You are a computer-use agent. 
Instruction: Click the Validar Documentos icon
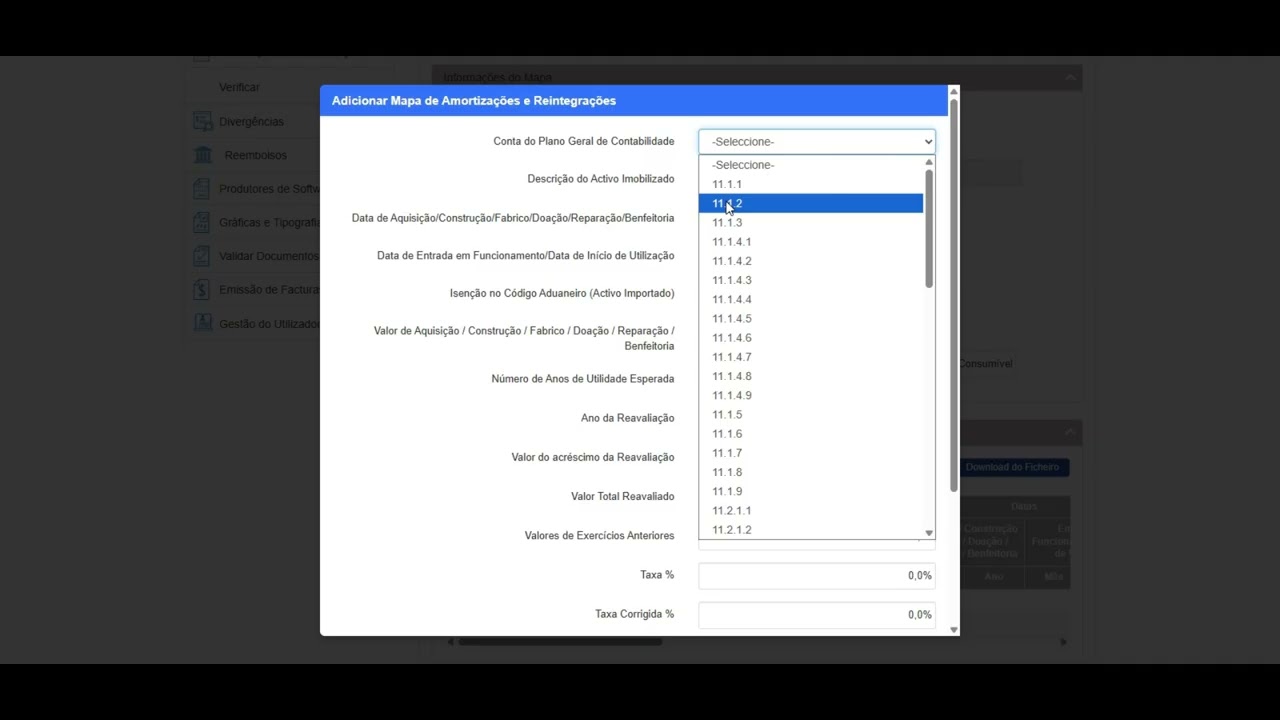click(x=203, y=256)
